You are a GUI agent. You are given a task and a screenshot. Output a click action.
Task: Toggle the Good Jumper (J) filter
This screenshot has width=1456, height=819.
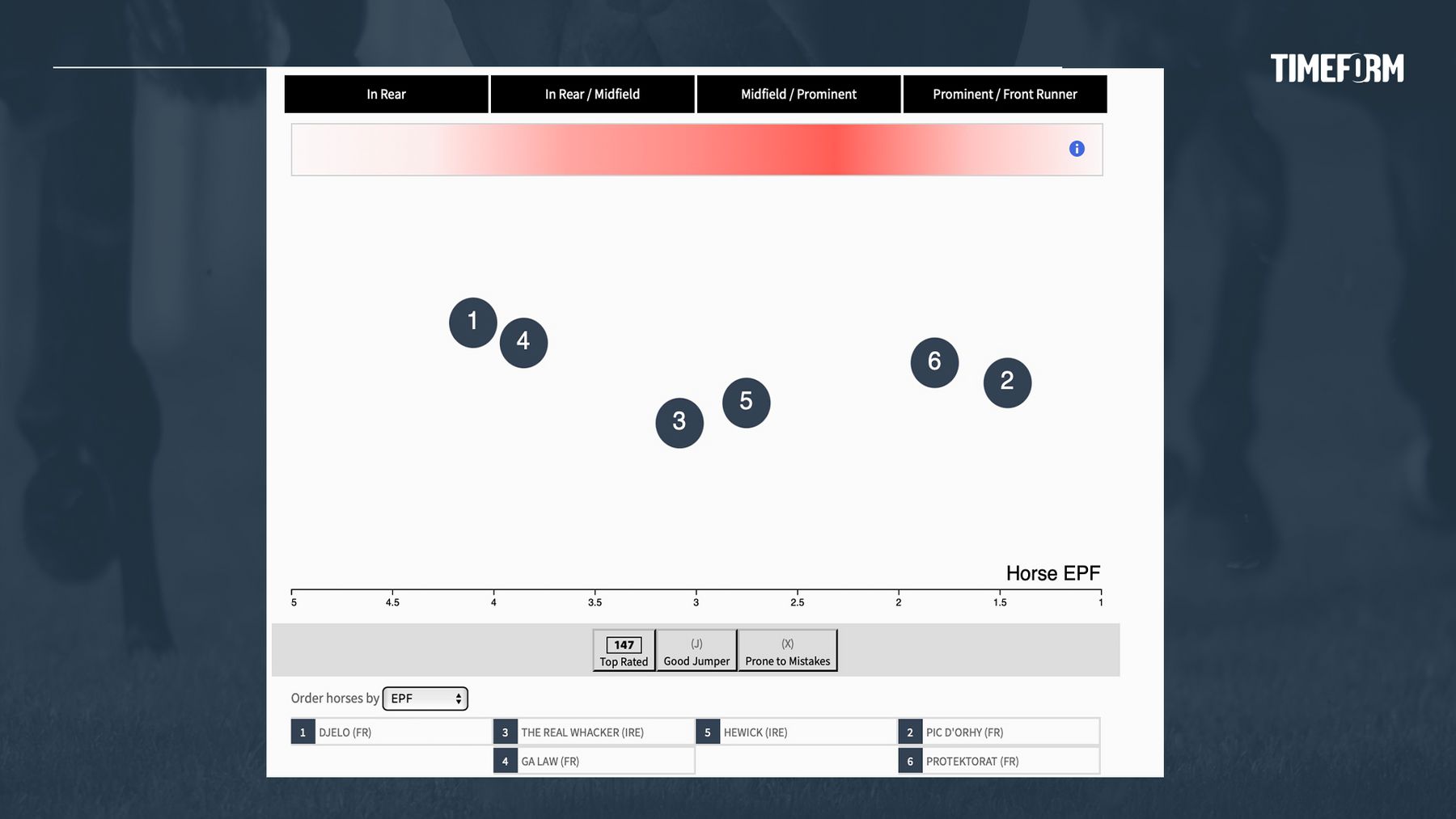click(x=696, y=651)
